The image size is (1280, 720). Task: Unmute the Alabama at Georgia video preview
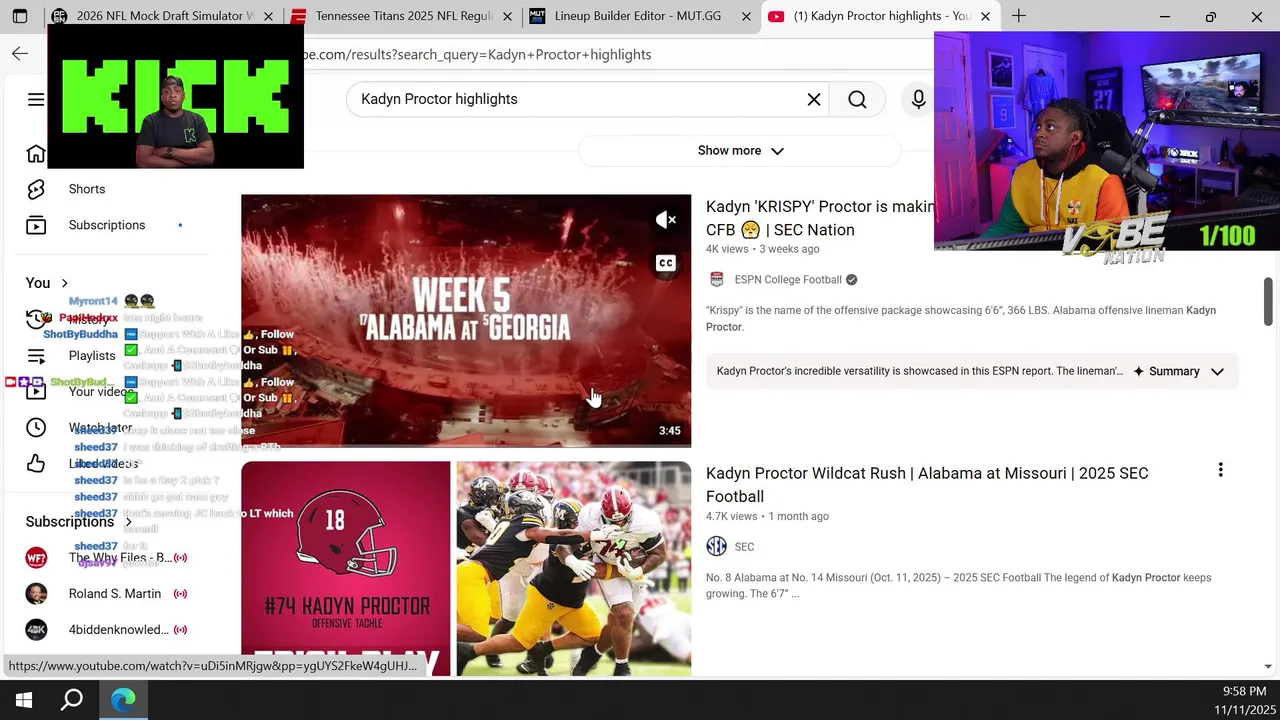pos(666,220)
